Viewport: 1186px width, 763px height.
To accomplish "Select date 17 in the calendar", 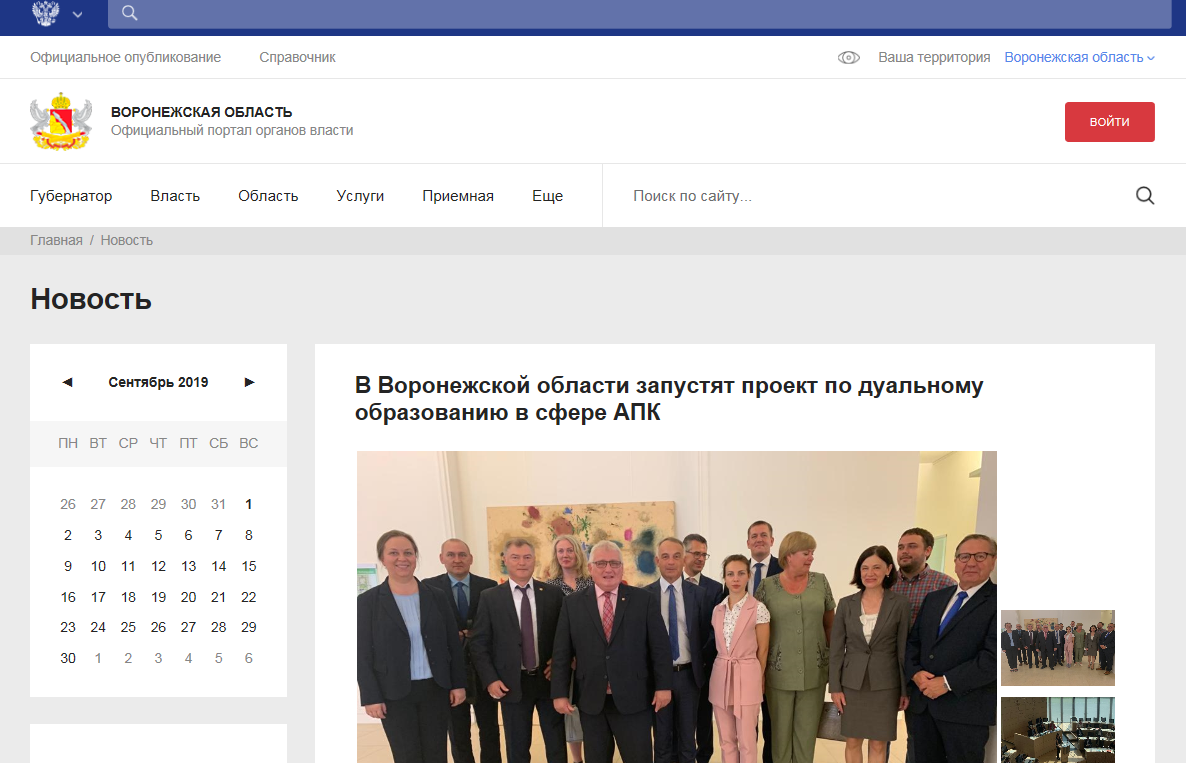I will pyautogui.click(x=98, y=597).
